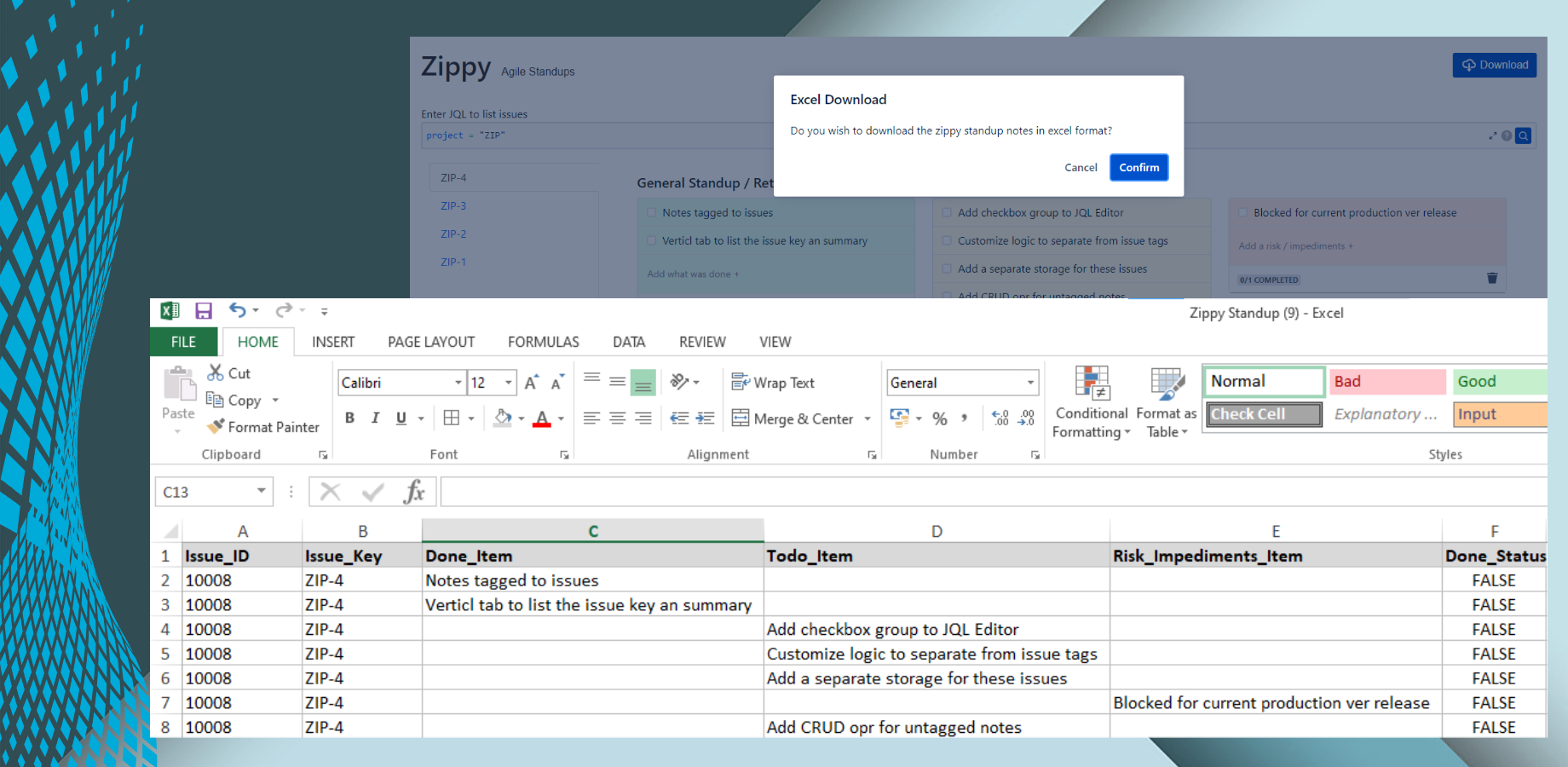Image resolution: width=1568 pixels, height=767 pixels.
Task: Click the Decrease Indent icon
Action: (x=679, y=418)
